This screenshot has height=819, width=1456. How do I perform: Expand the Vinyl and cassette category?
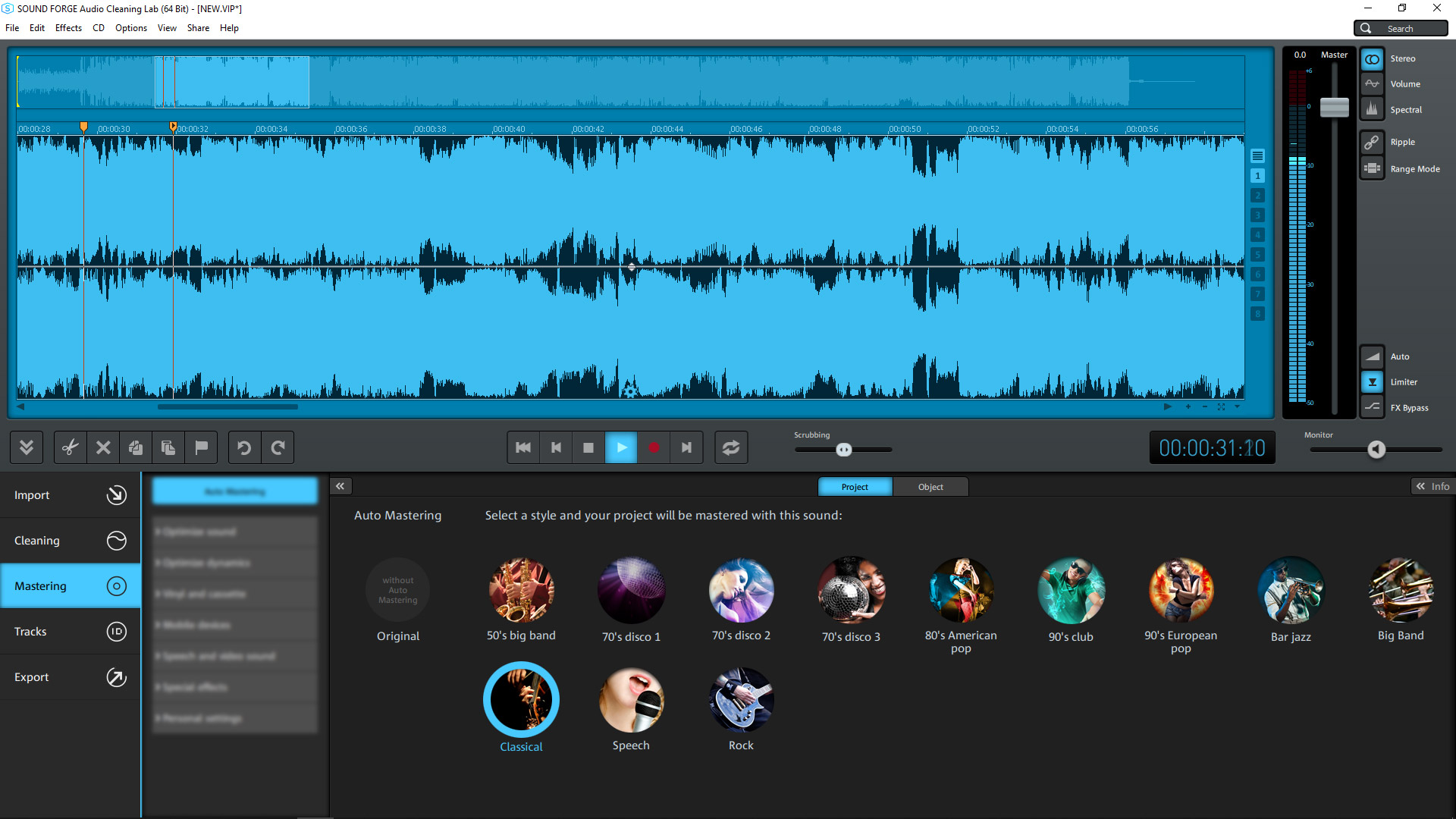pos(234,594)
